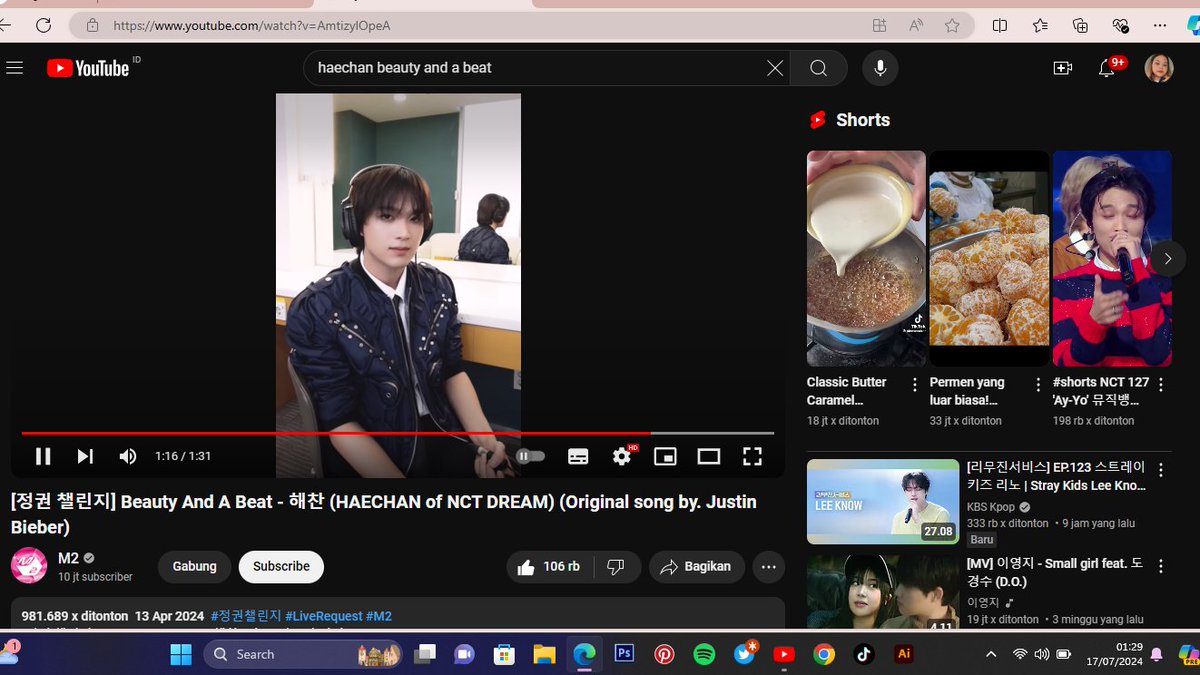The height and width of the screenshot is (675, 1200).
Task: Start voice search with microphone
Action: pos(880,68)
